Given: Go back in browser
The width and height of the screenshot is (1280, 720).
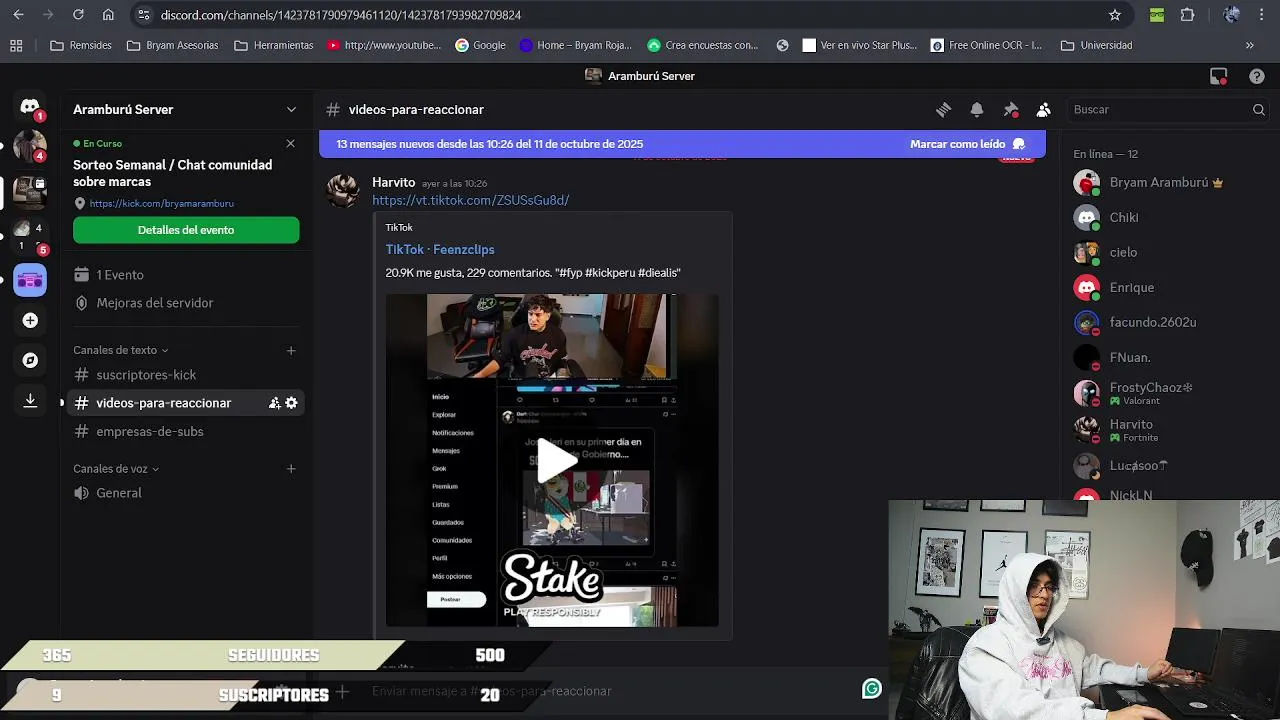Looking at the screenshot, I should point(18,15).
